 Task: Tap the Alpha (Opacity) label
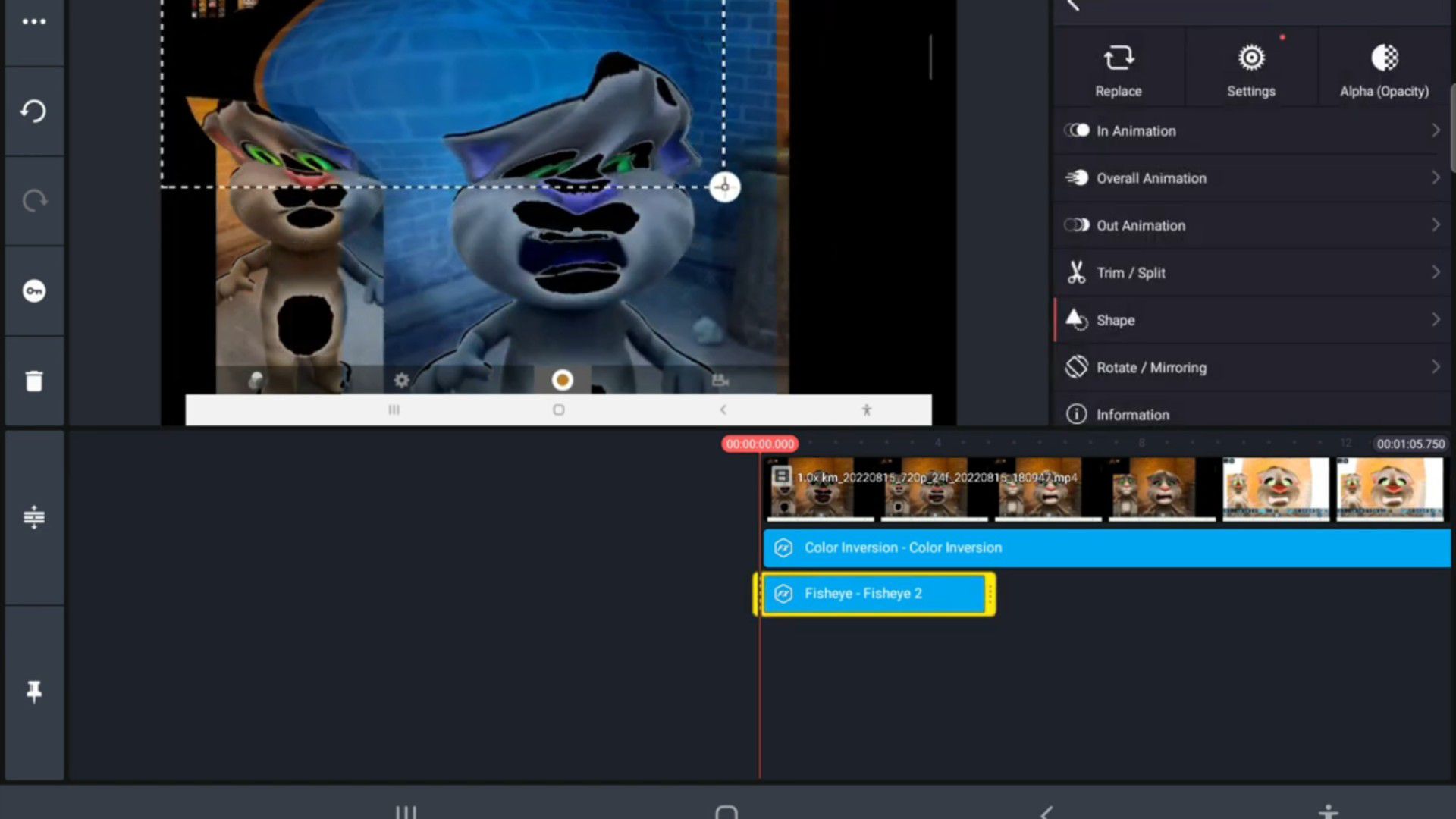click(x=1384, y=91)
